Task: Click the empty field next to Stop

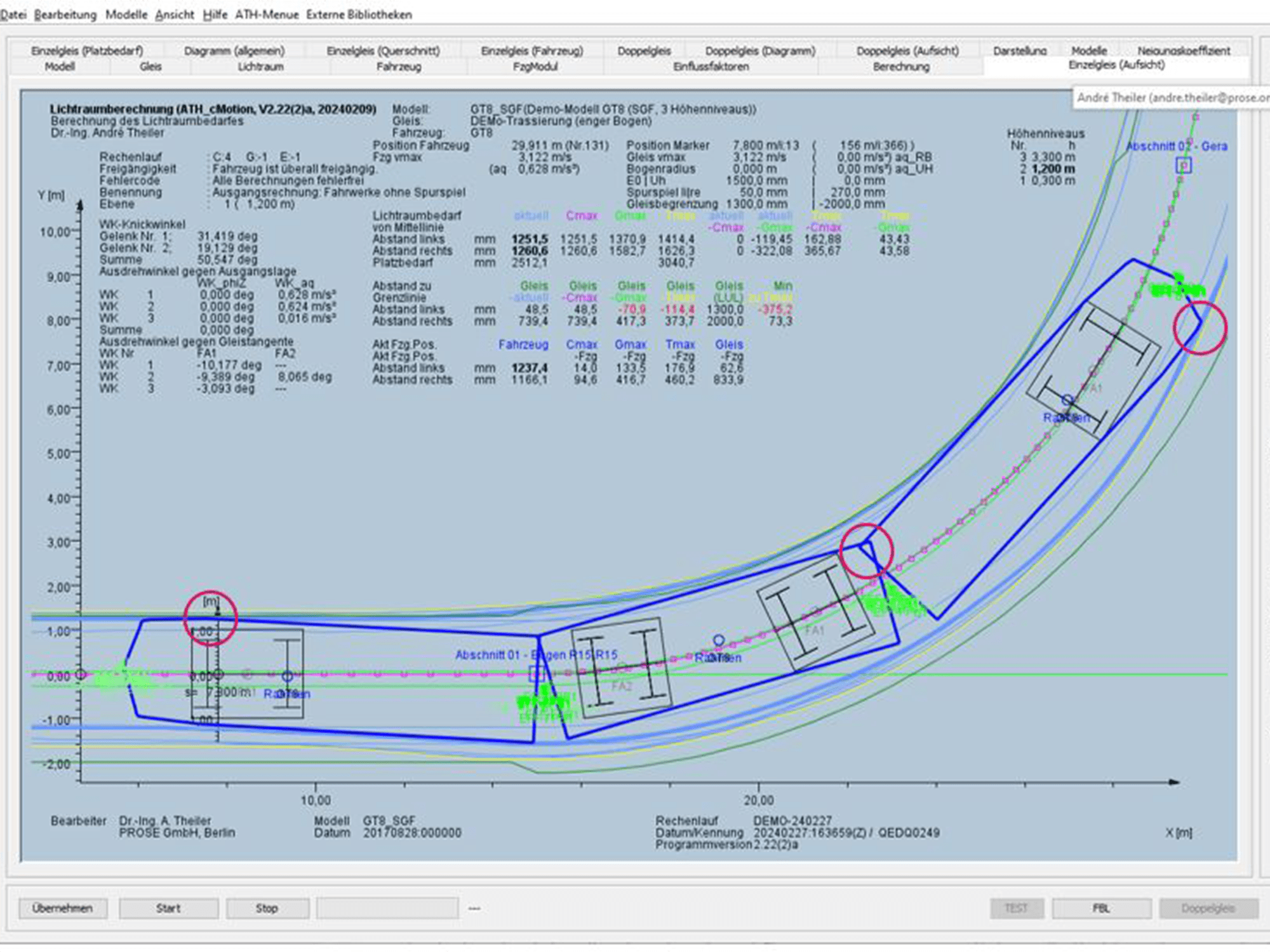Action: (x=387, y=908)
